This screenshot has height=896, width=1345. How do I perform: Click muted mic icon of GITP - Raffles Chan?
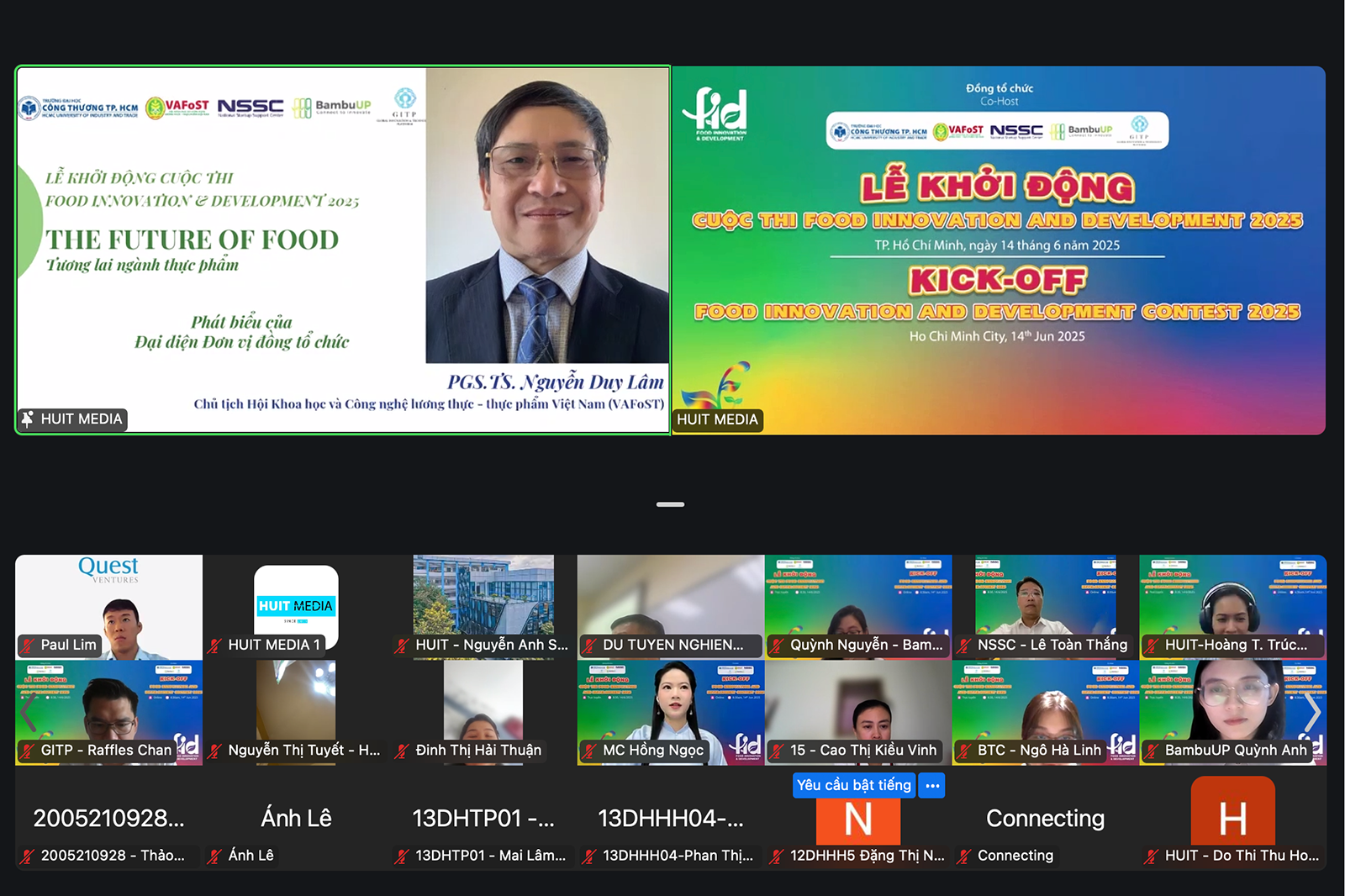[29, 751]
